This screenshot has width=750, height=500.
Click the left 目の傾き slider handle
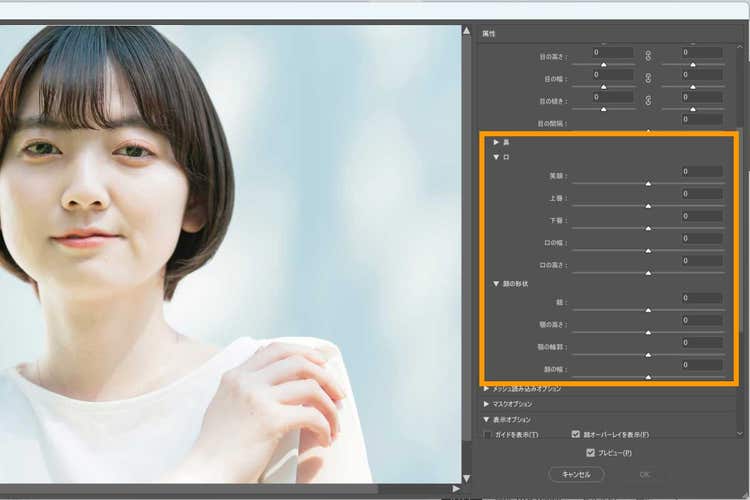point(604,110)
